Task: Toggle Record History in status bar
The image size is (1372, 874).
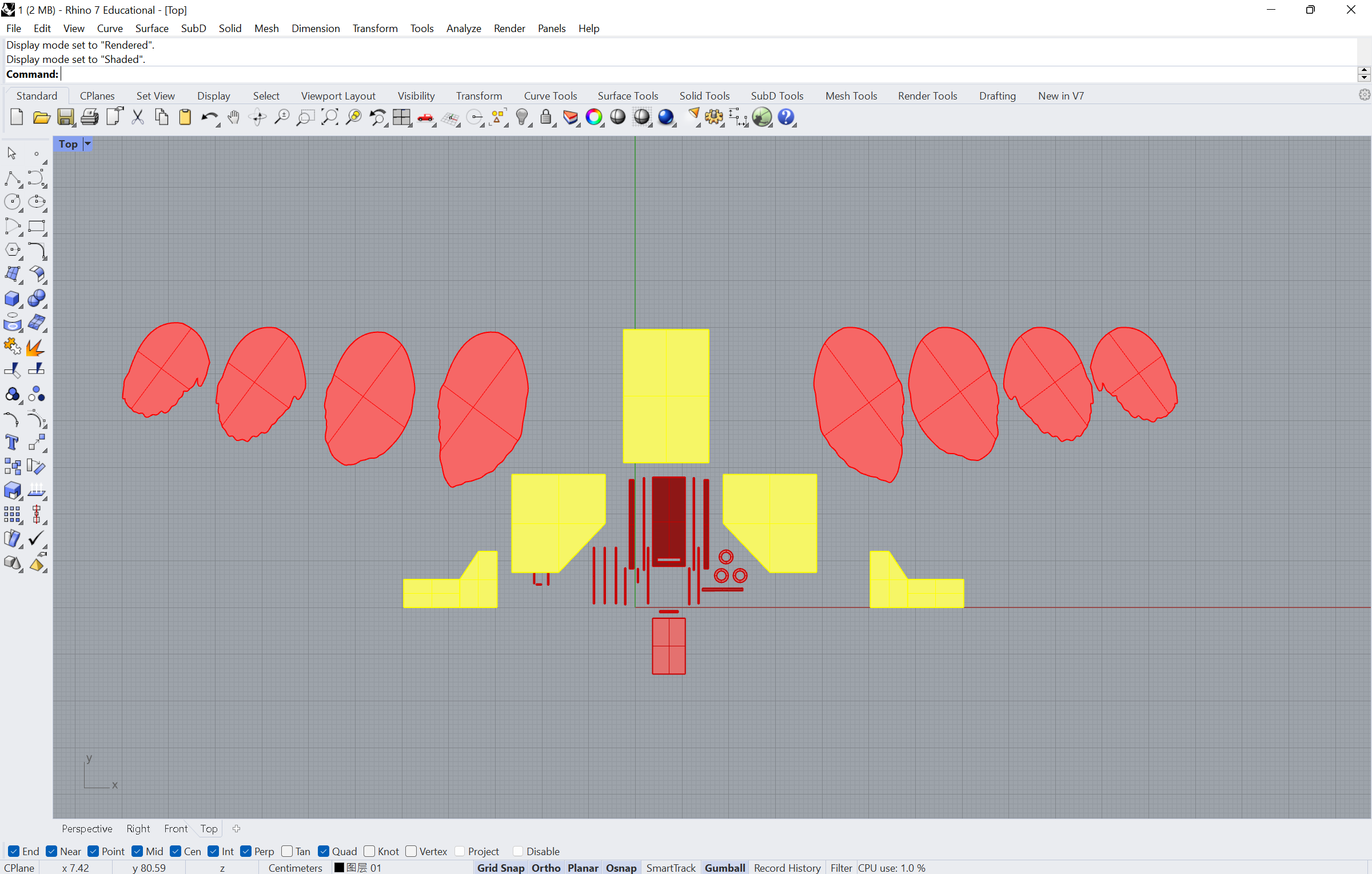Action: (x=787, y=868)
